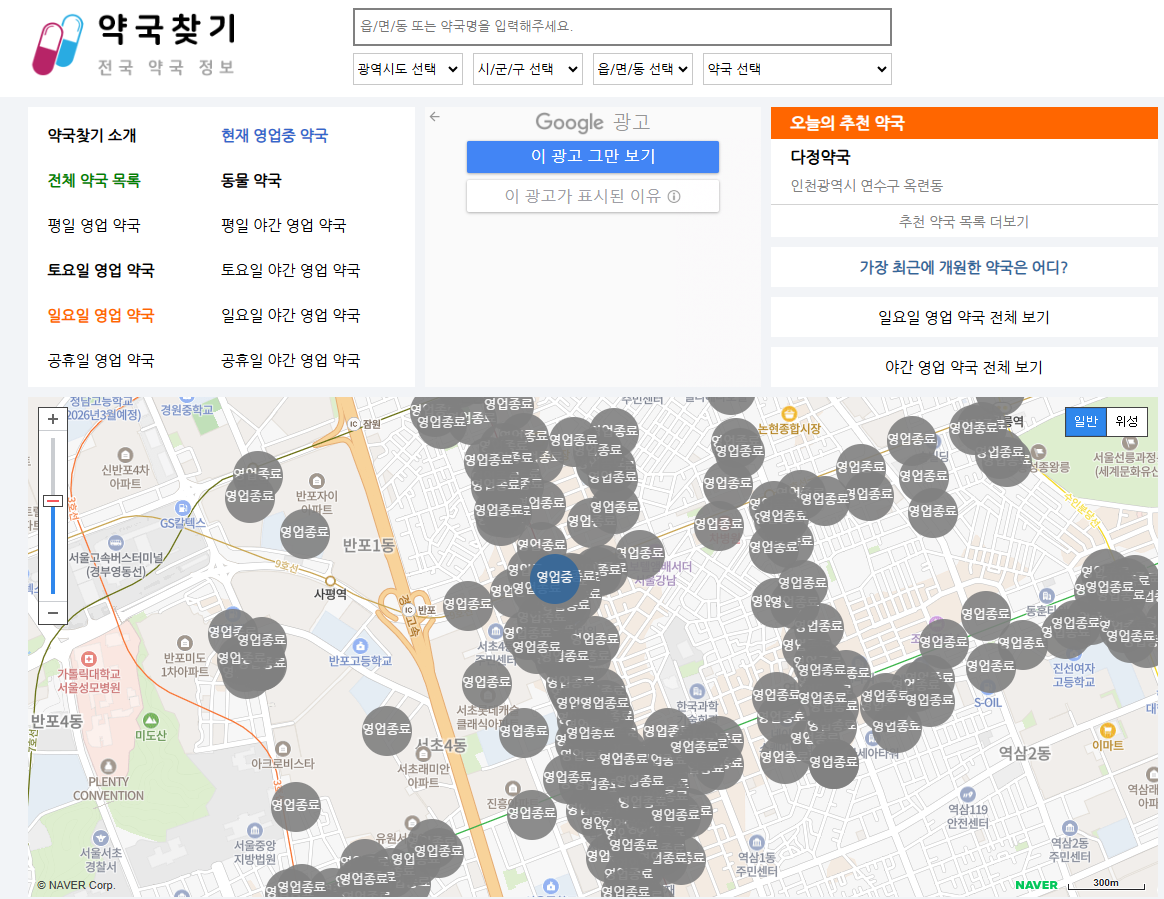Image resolution: width=1164 pixels, height=899 pixels.
Task: Adjust the map zoom slider handle
Action: pos(52,499)
